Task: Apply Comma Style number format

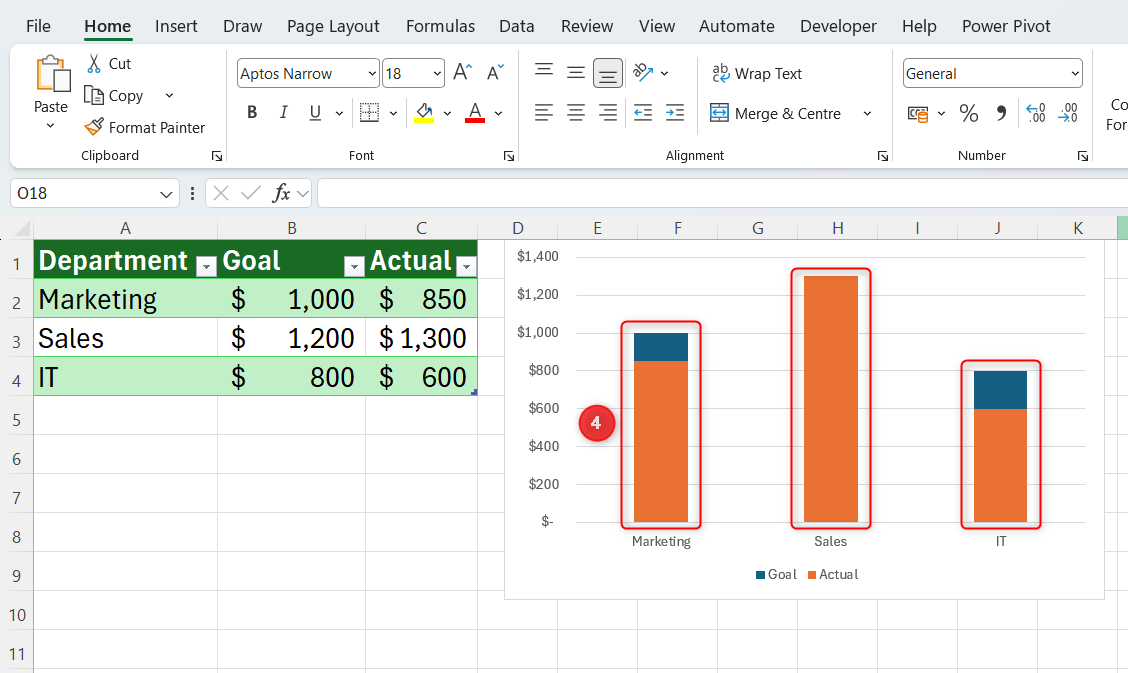Action: (1001, 114)
